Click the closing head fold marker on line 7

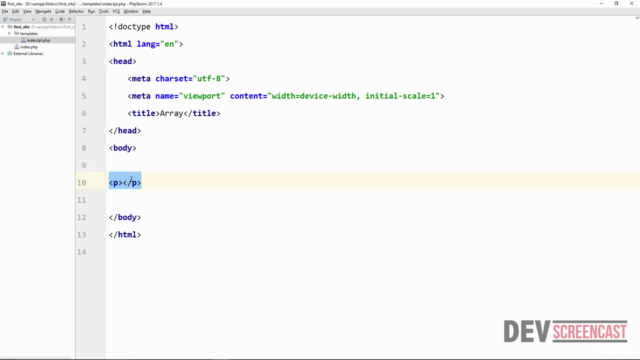click(x=105, y=131)
